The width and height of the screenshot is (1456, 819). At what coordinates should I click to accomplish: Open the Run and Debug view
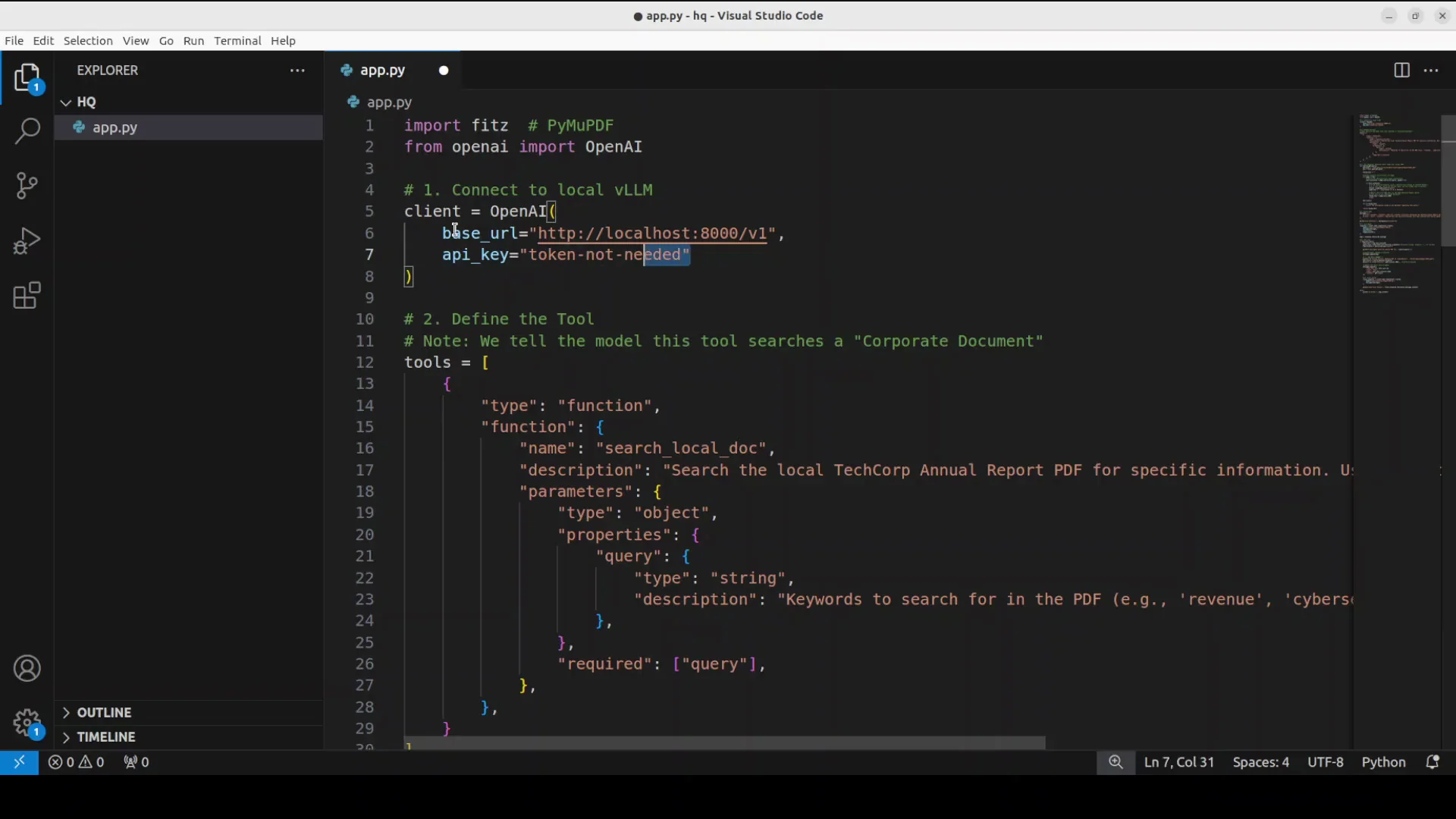(x=27, y=241)
